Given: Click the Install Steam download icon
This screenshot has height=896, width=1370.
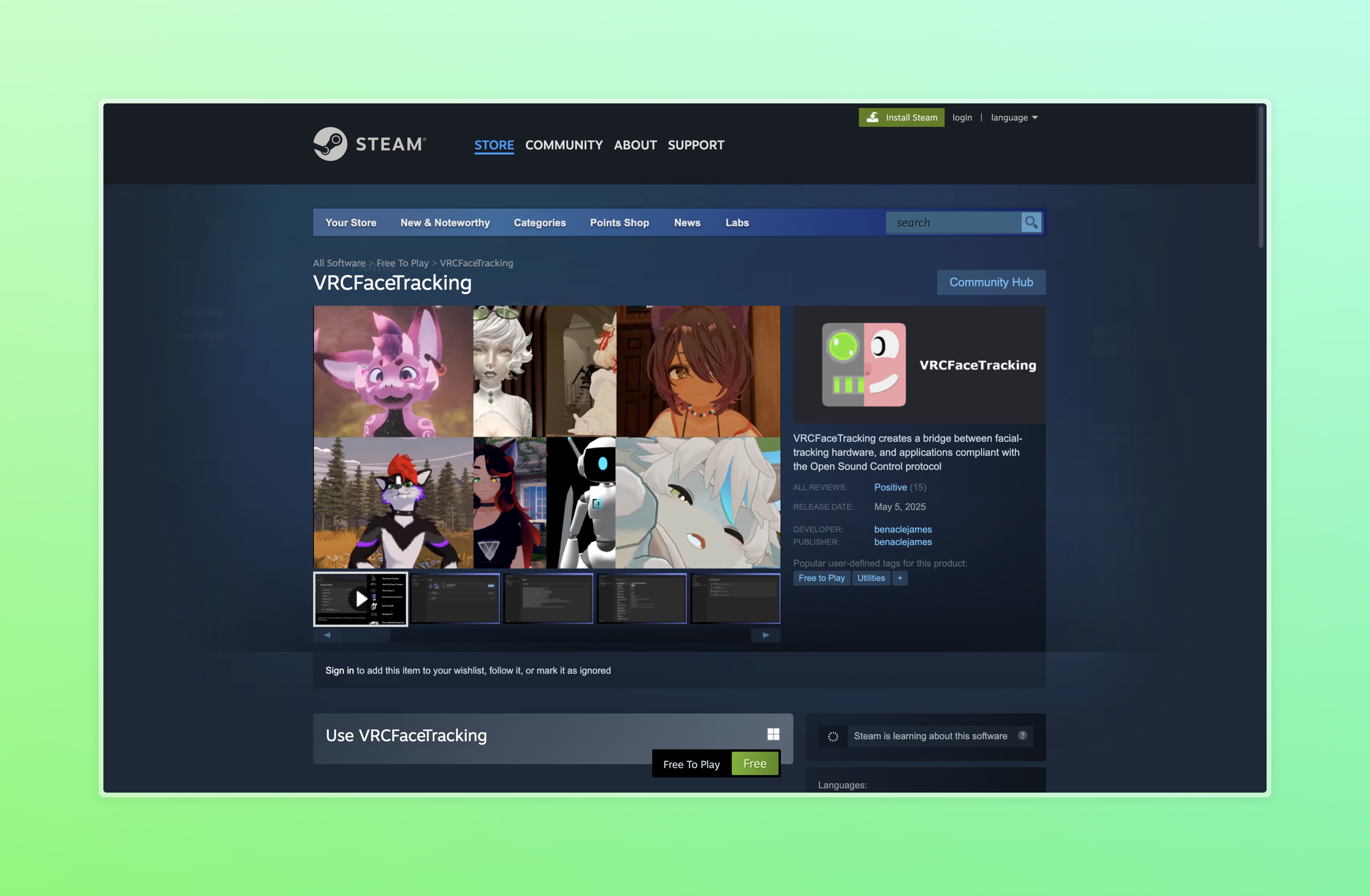Looking at the screenshot, I should point(873,117).
